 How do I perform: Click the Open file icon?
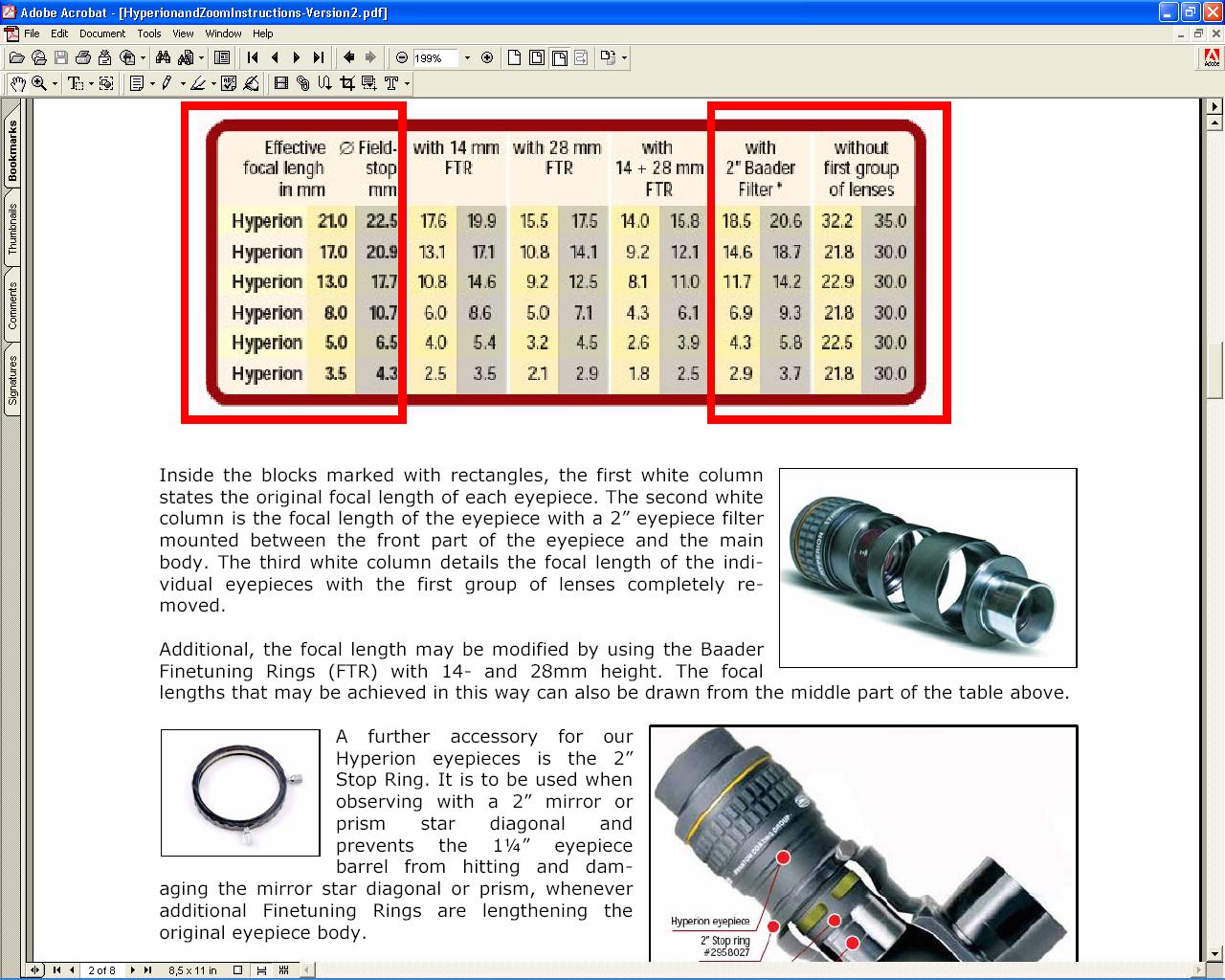16,58
